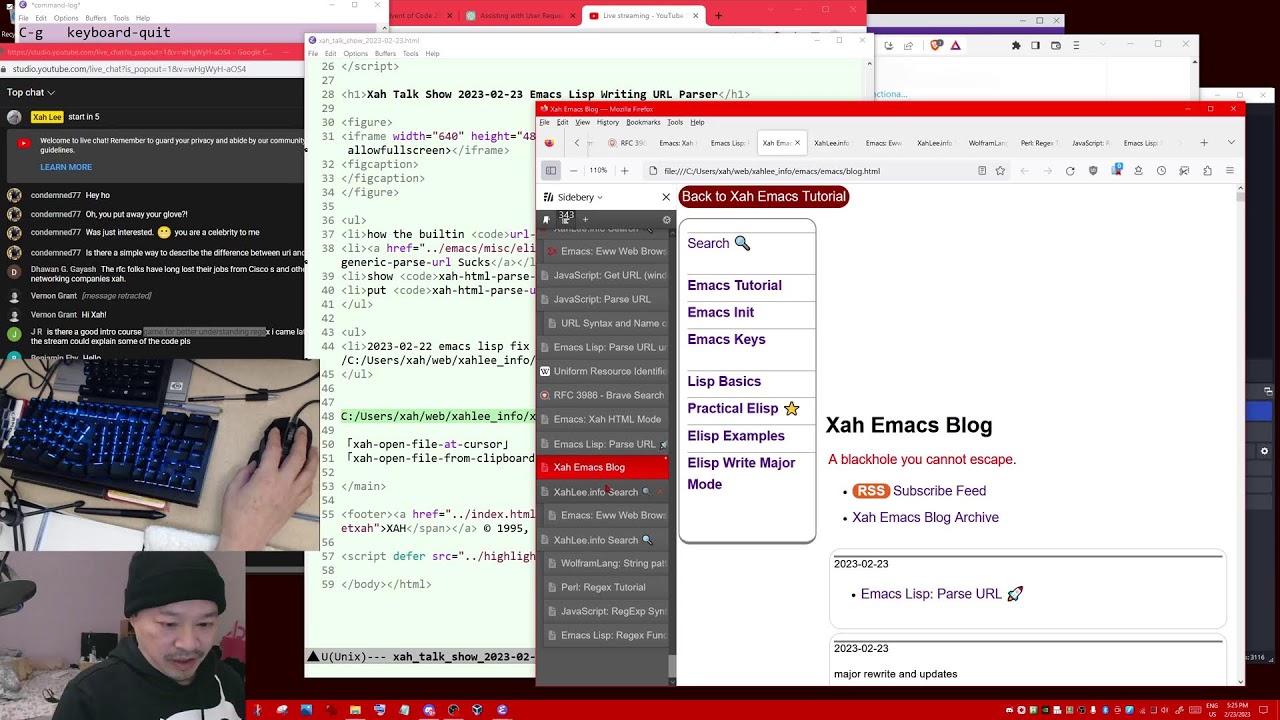Bookmark this page with the star icon
Viewport: 1280px width, 720px height.
click(1000, 171)
